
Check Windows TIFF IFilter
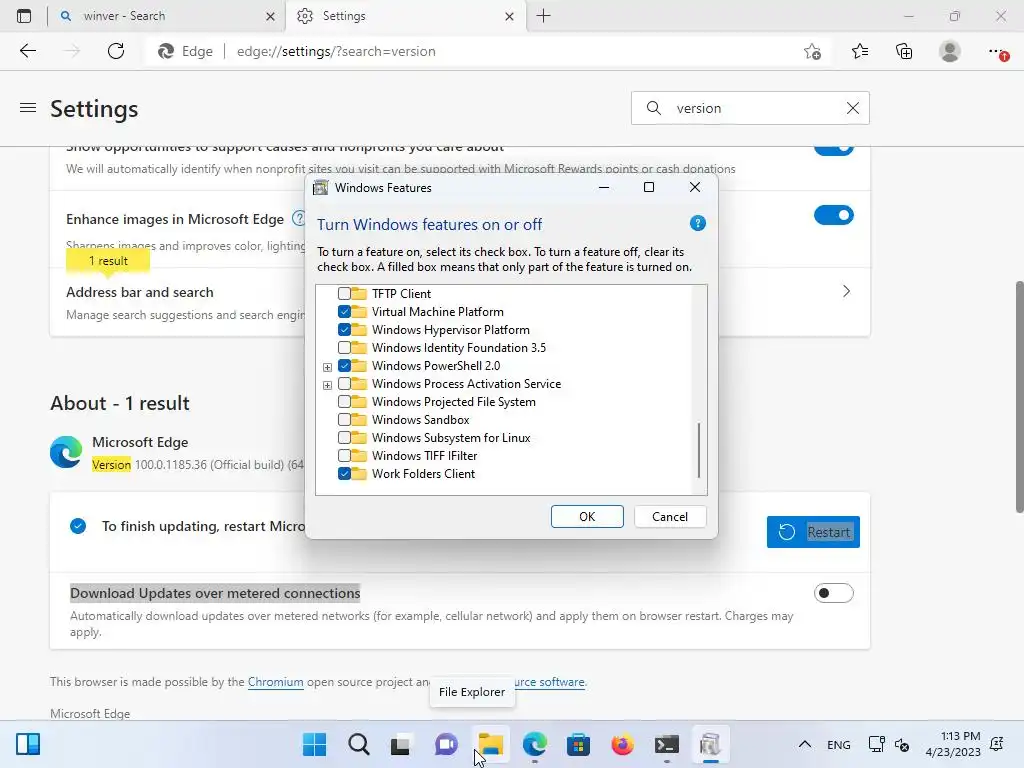coord(344,455)
